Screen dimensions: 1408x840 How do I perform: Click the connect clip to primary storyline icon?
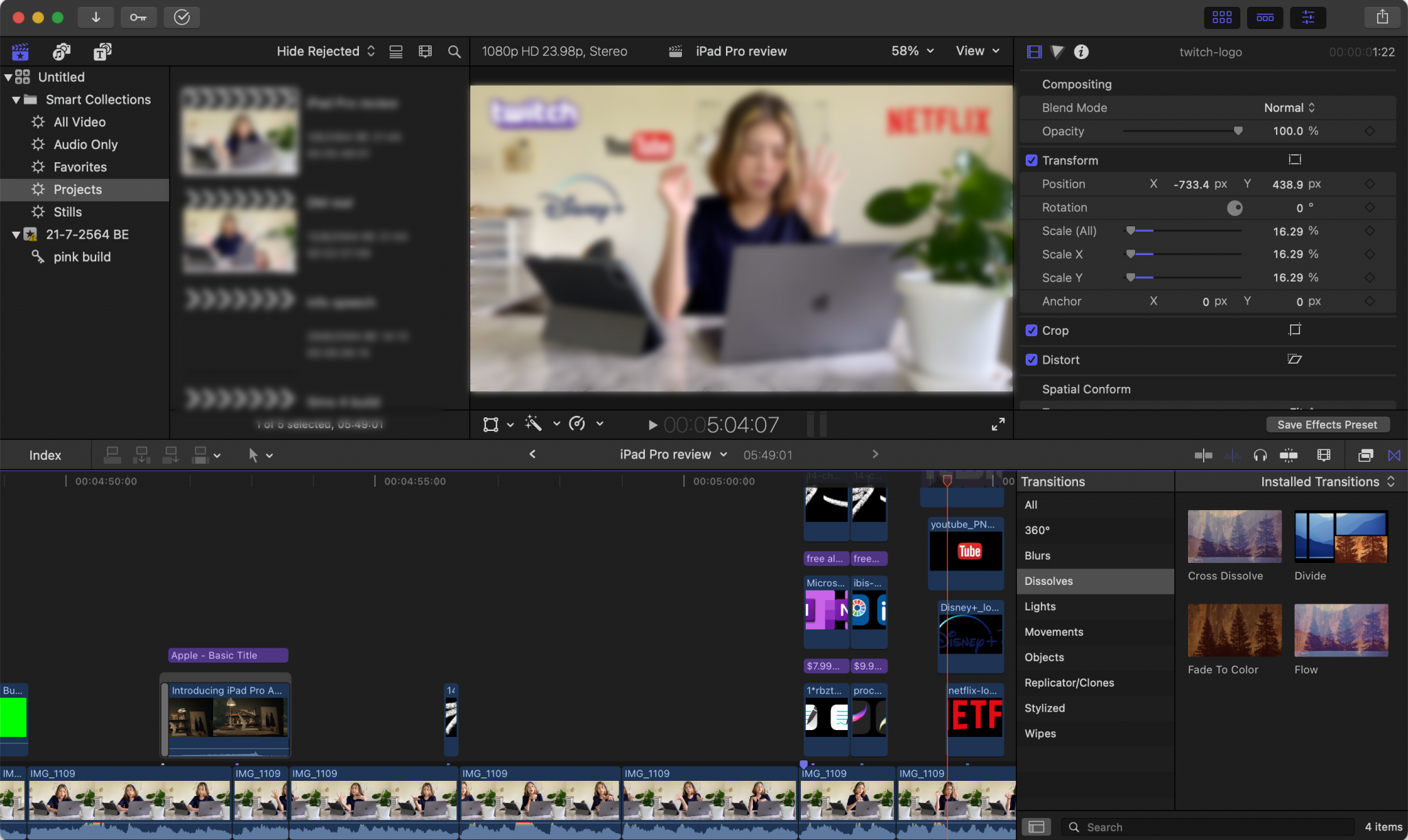pos(112,455)
